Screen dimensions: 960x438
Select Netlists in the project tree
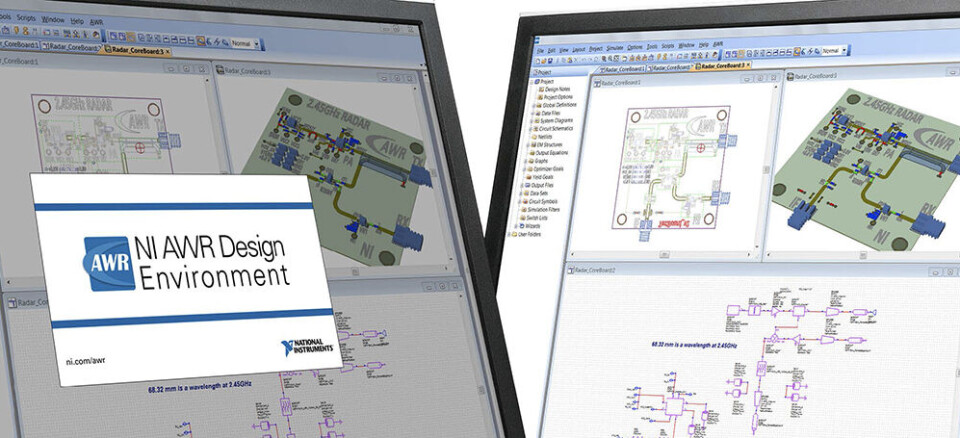click(541, 137)
